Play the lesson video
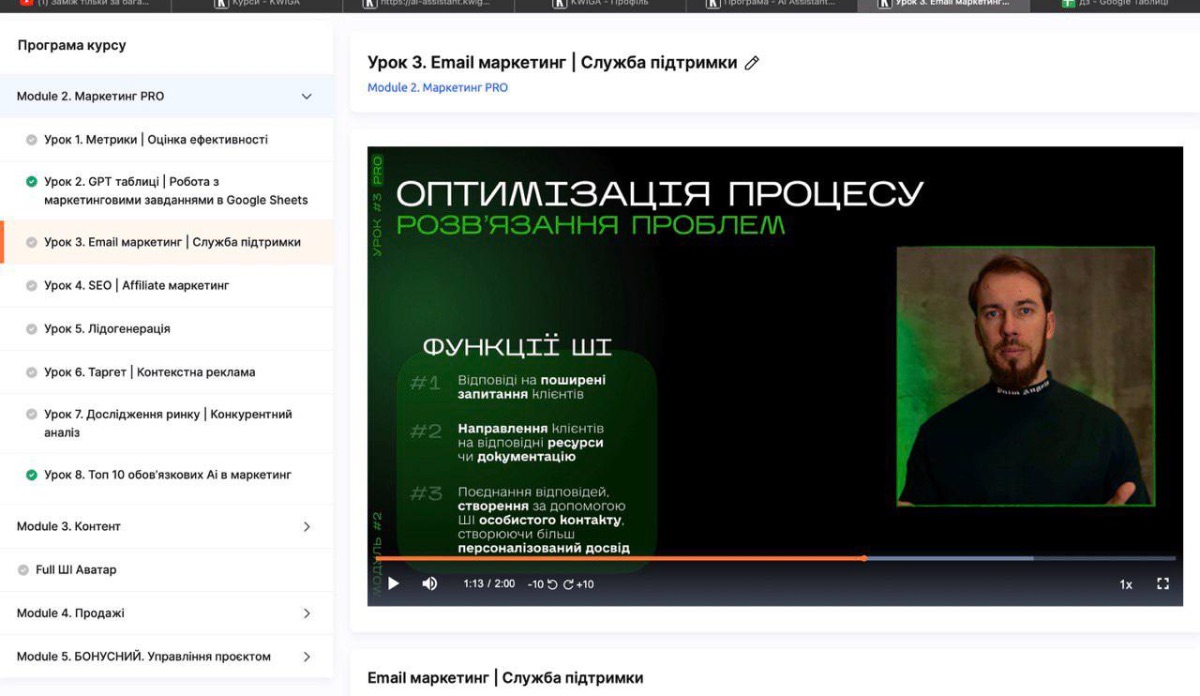This screenshot has width=1200, height=696. click(393, 583)
